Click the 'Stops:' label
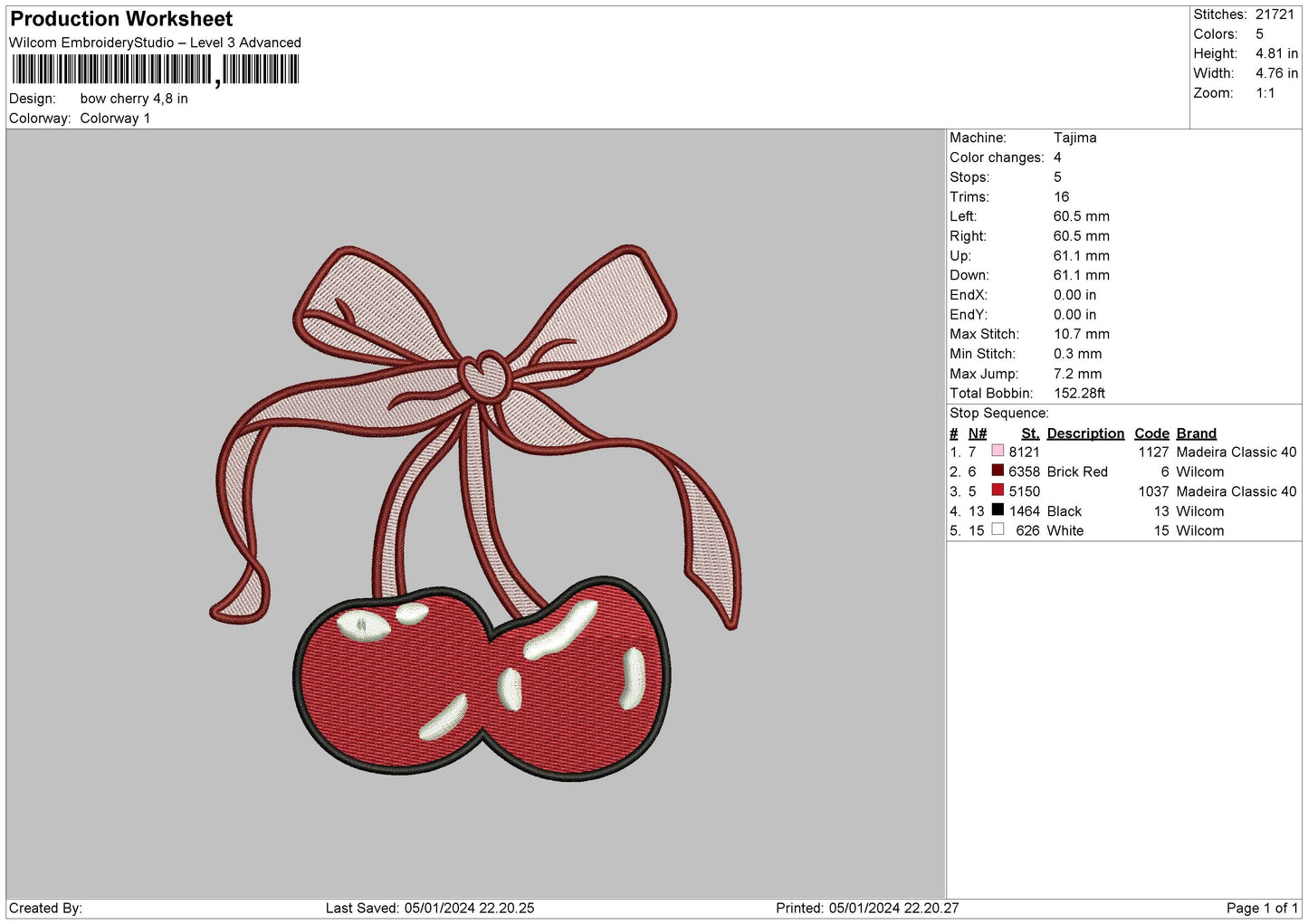The width and height of the screenshot is (1308, 924). click(969, 177)
